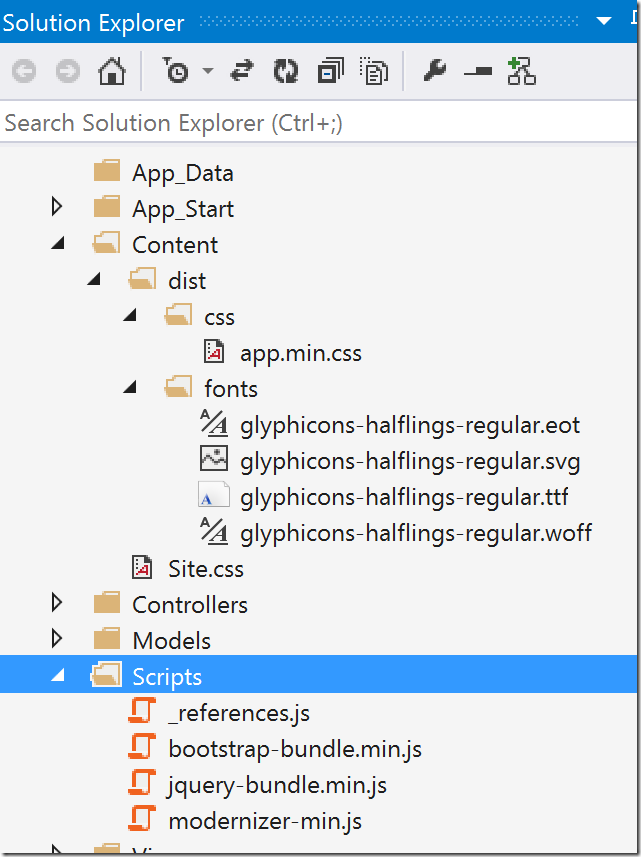The image size is (641, 857).
Task: Expand the Controllers folder arrow
Action: (57, 602)
